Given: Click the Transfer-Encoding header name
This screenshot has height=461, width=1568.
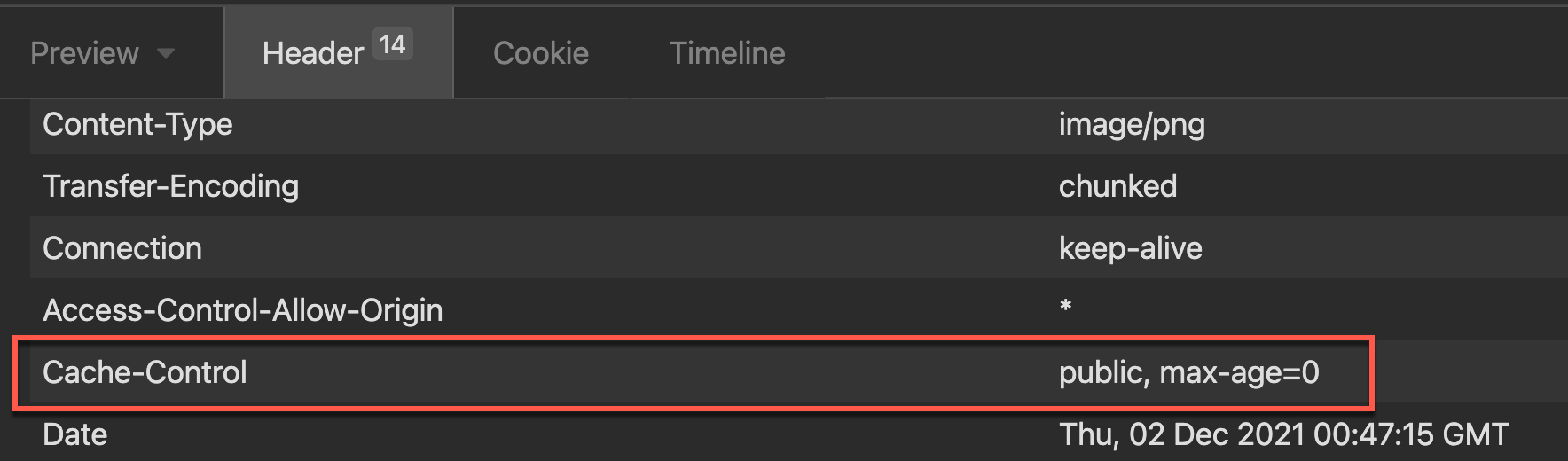Looking at the screenshot, I should (170, 186).
